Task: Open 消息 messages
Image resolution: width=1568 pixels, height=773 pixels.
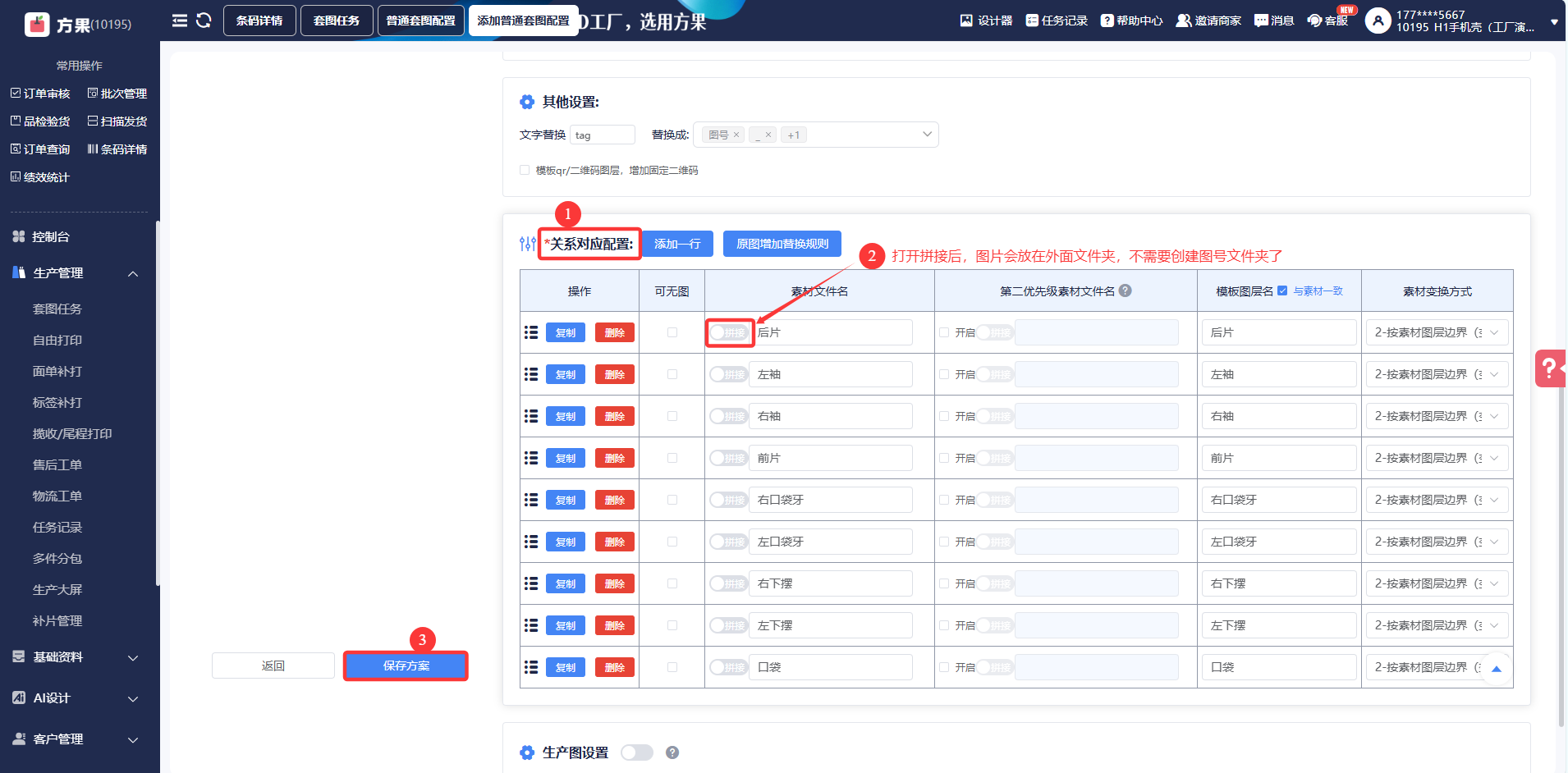Action: (x=1274, y=21)
